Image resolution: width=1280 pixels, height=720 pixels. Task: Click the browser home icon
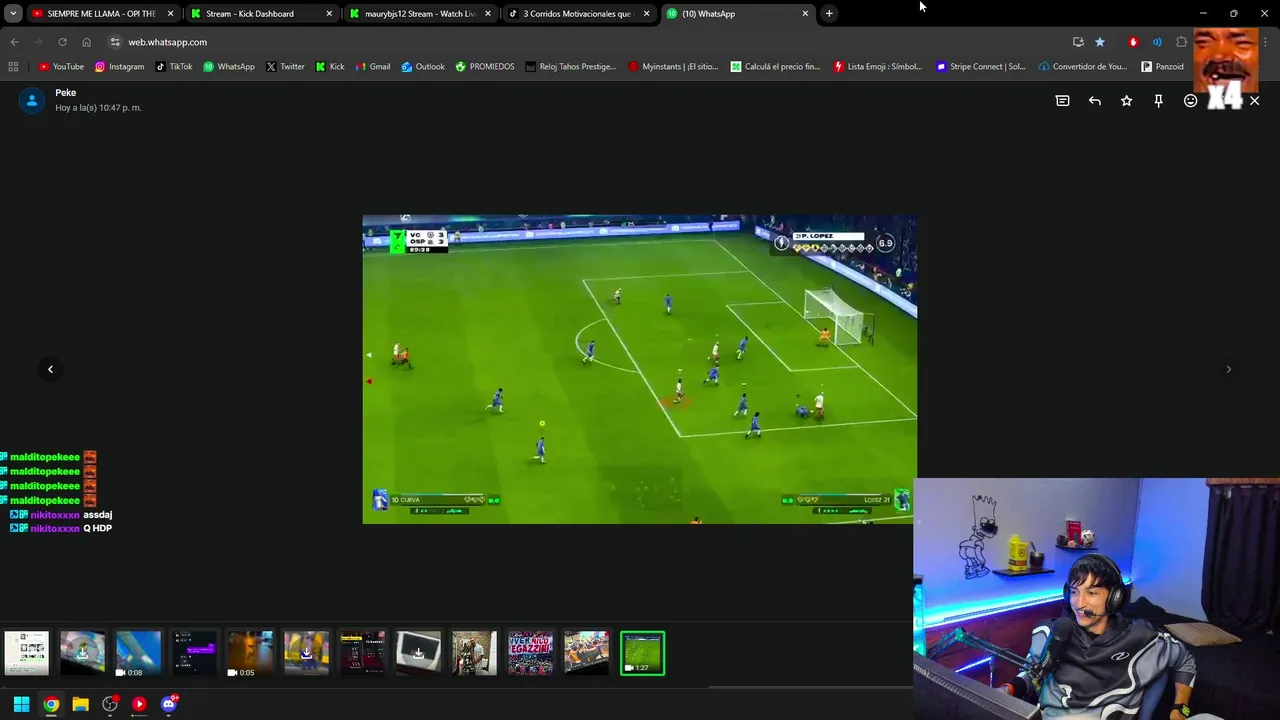pos(86,42)
